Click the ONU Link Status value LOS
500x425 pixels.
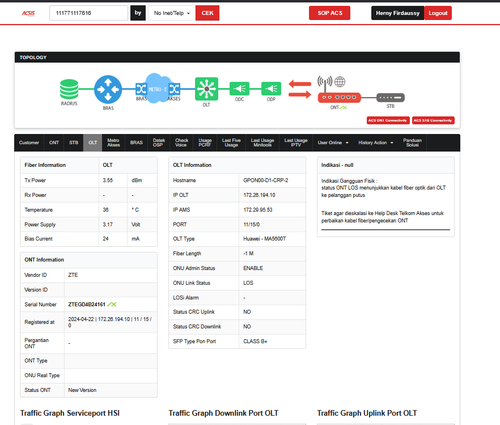click(248, 283)
